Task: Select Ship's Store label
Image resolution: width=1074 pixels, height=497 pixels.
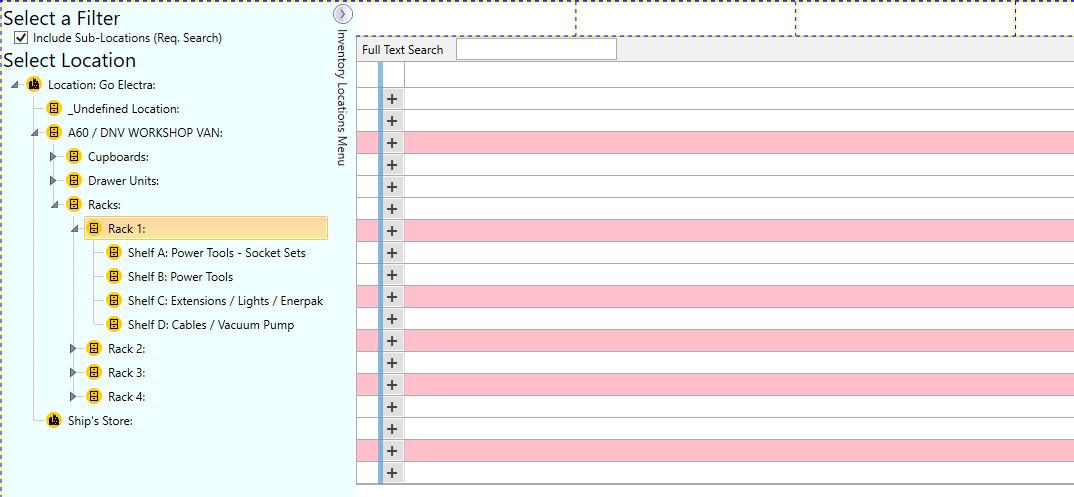Action: 101,420
